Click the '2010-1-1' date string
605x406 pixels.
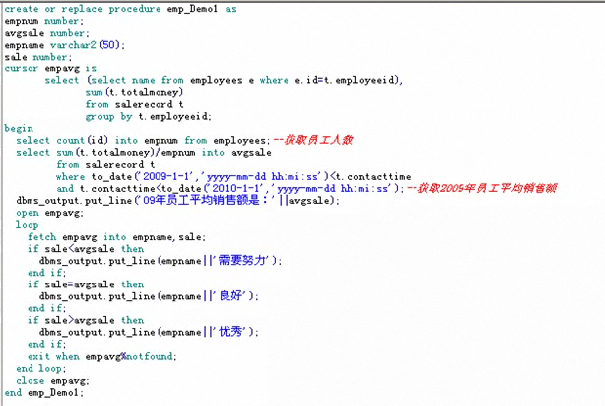(x=237, y=188)
